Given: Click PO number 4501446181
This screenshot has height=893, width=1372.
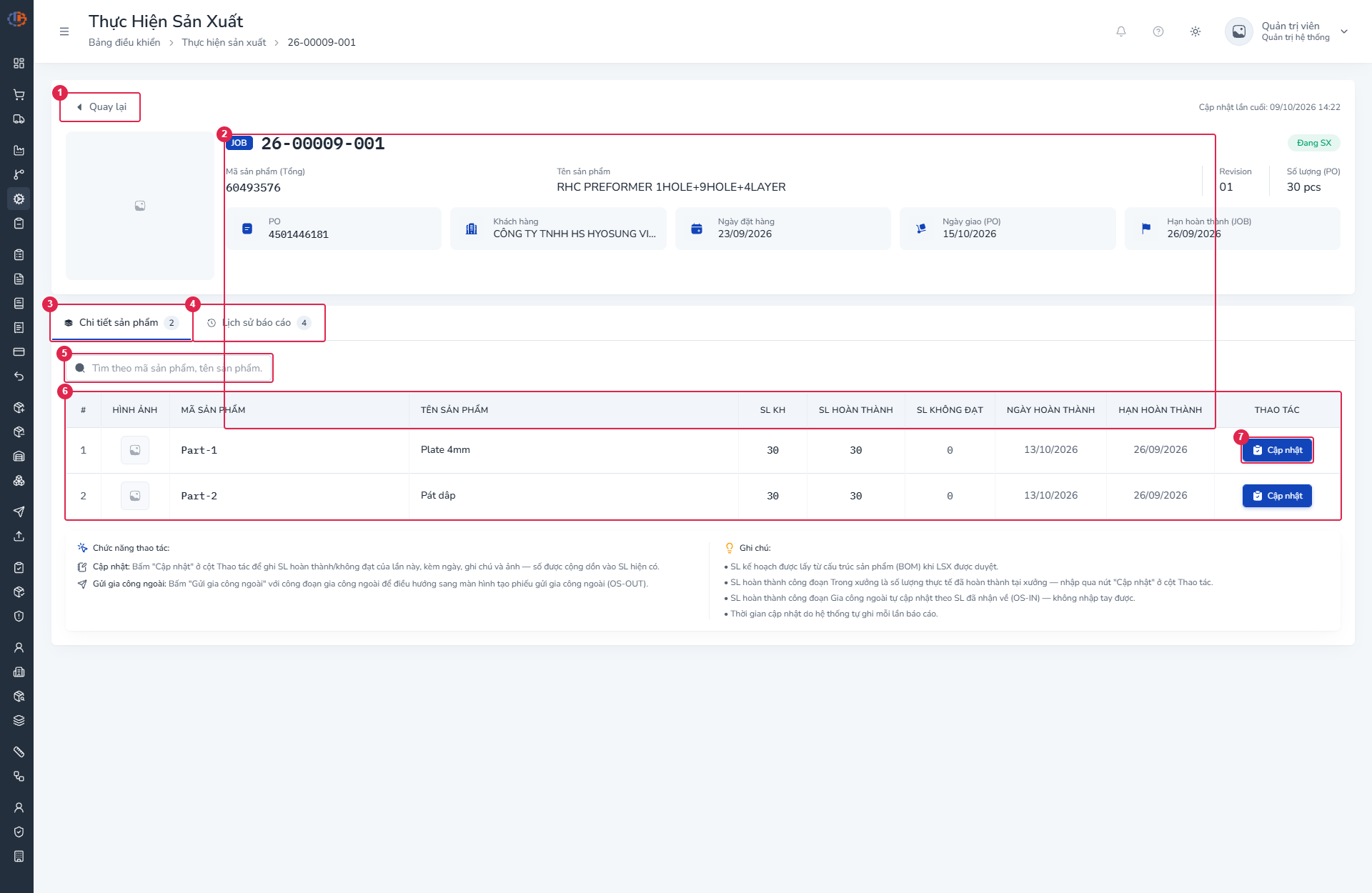Looking at the screenshot, I should coord(299,234).
